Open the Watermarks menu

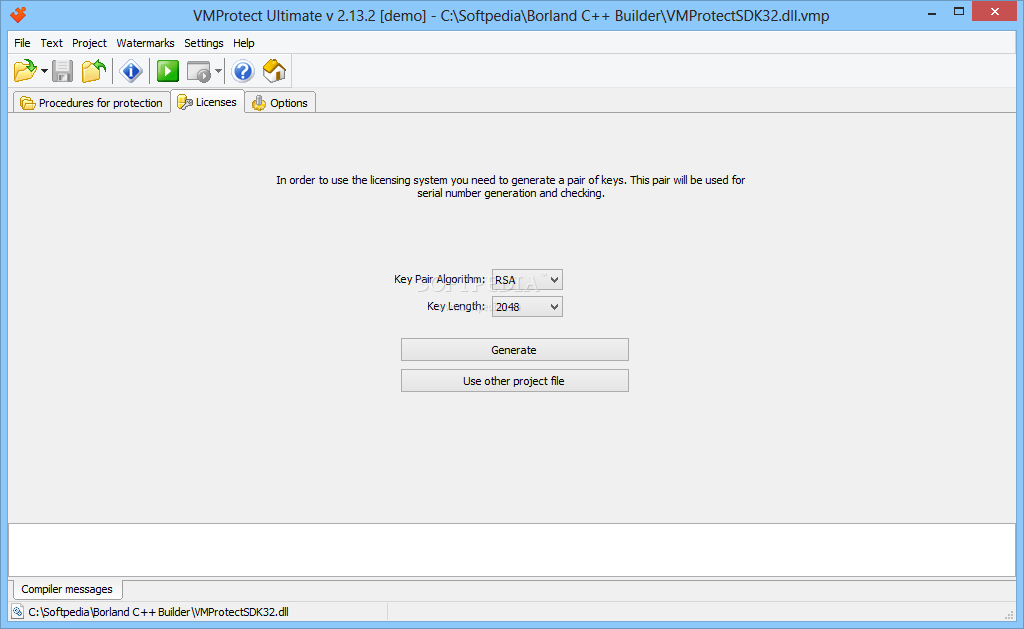point(145,43)
